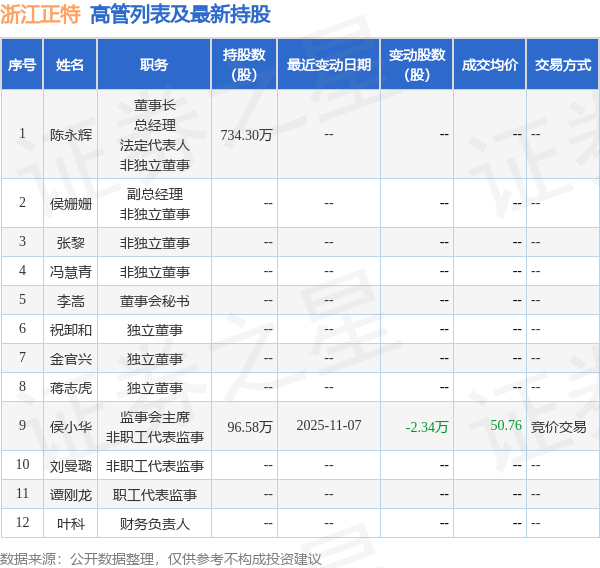Select the name 刘曼璐
Screen dimensions: 600x568
pyautogui.click(x=71, y=466)
